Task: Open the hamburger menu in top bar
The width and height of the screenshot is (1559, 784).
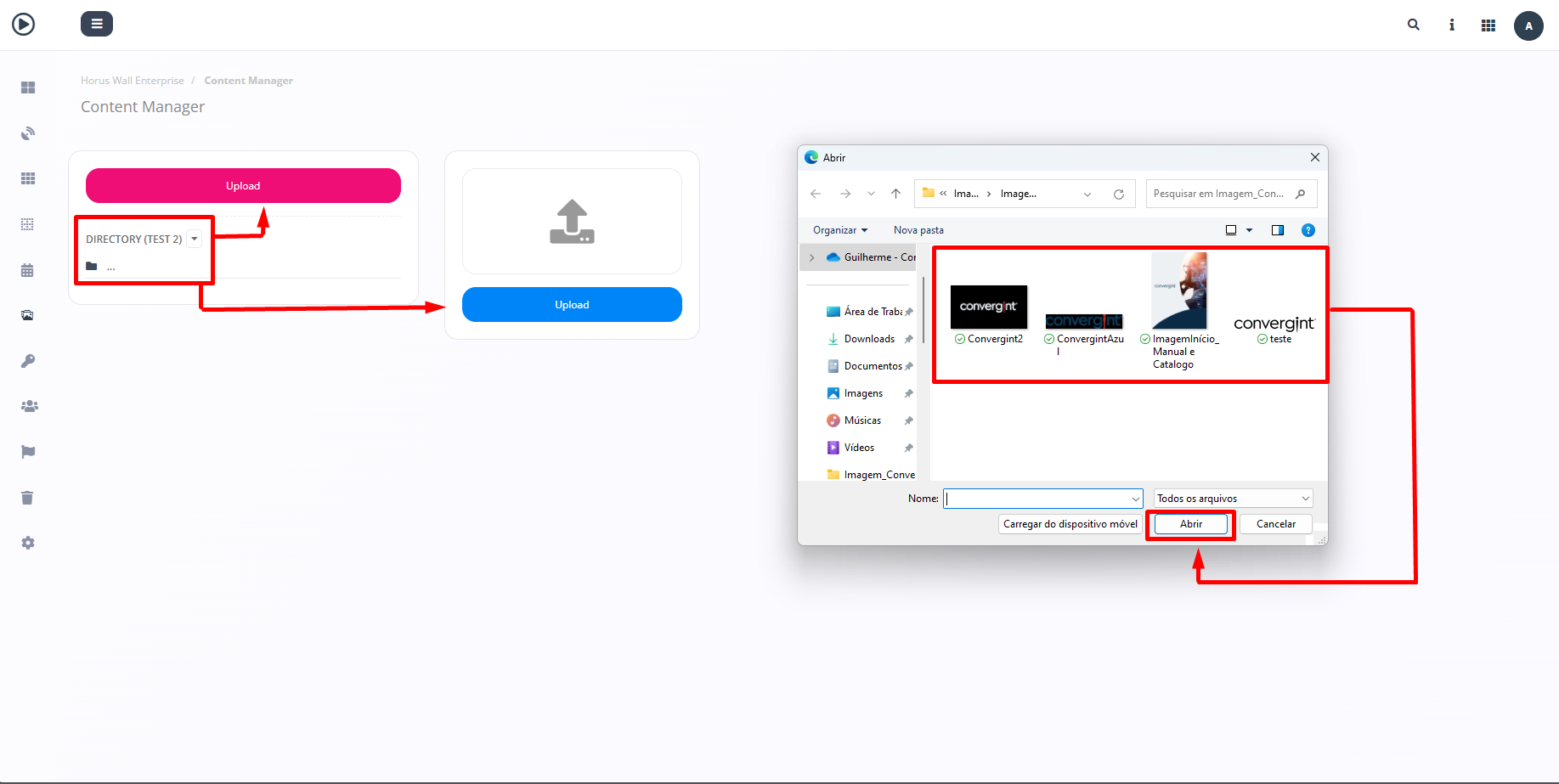Action: tap(96, 24)
